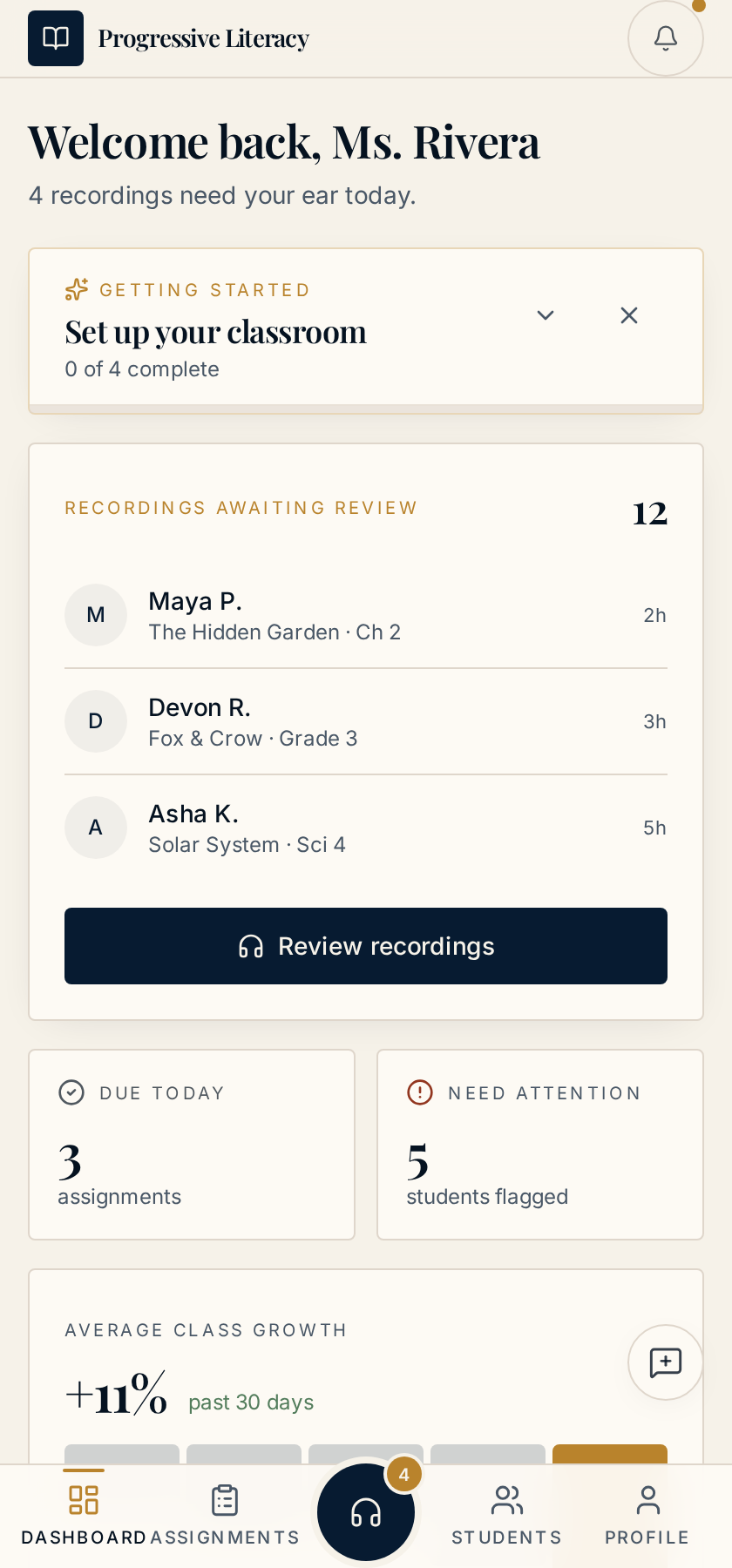The width and height of the screenshot is (732, 1568).
Task: Select the Dashboard tab
Action: 84,1516
